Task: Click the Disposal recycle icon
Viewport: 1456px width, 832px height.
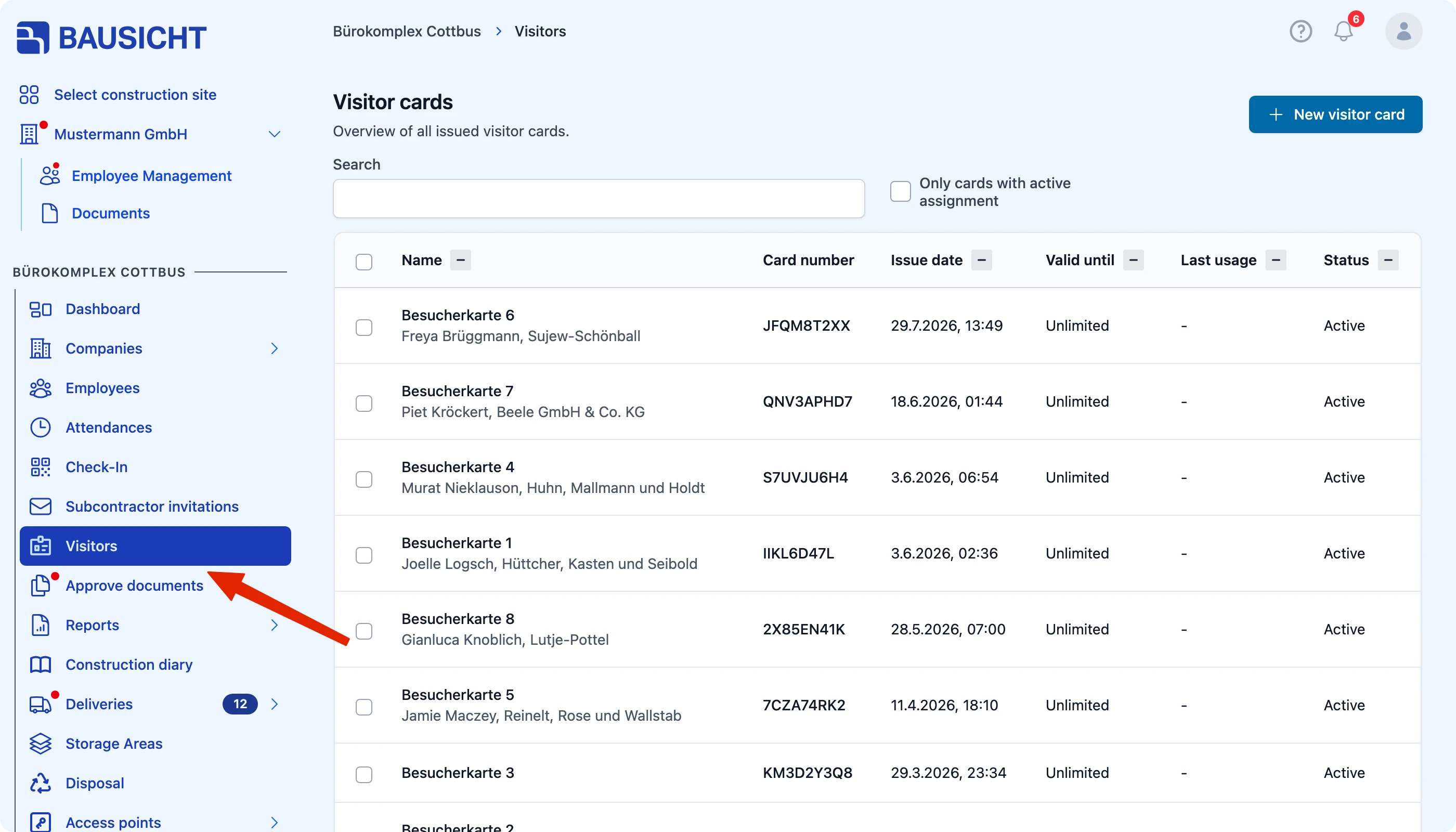Action: click(41, 783)
